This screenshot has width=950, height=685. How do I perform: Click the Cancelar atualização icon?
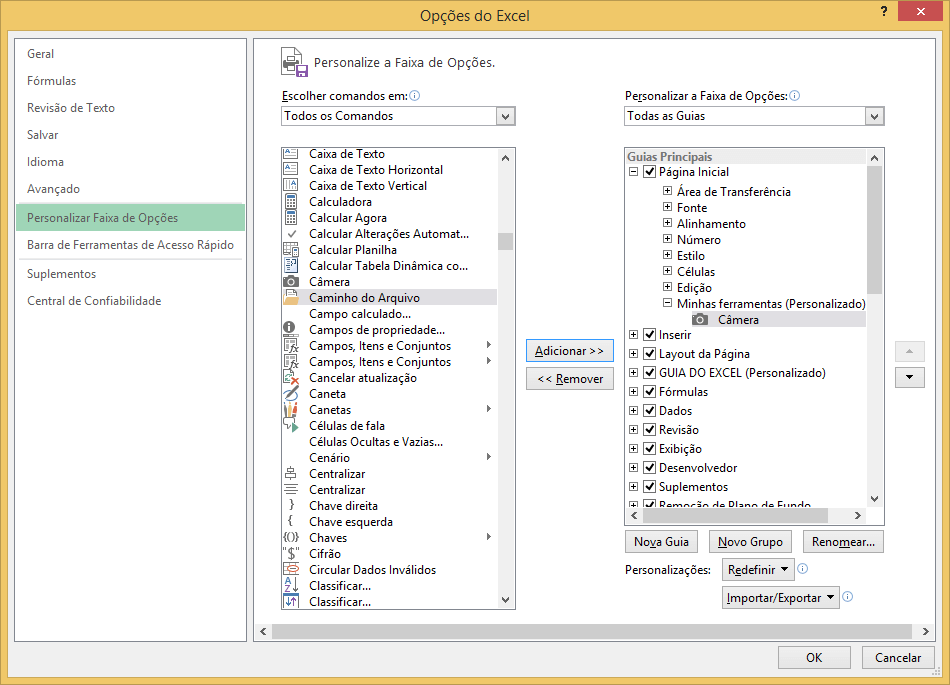291,378
